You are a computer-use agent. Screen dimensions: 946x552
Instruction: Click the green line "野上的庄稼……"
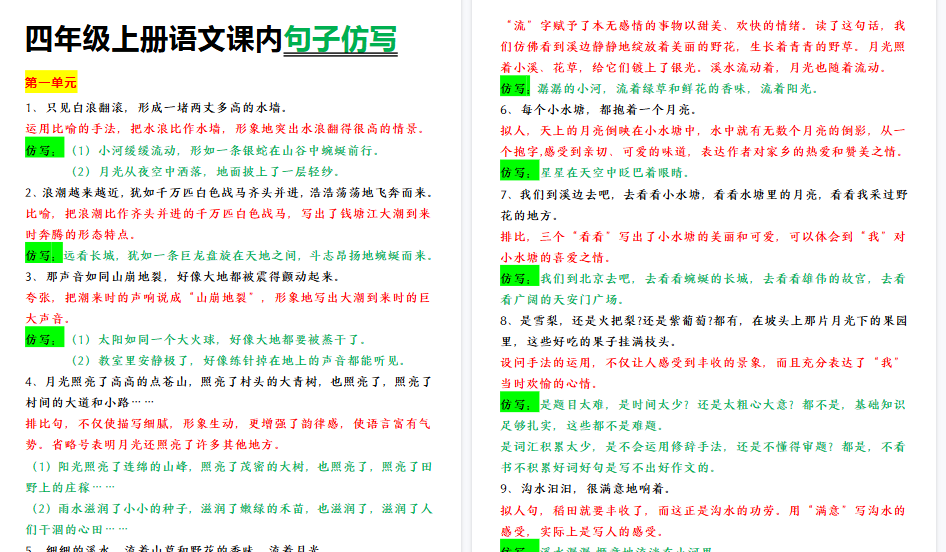70,487
